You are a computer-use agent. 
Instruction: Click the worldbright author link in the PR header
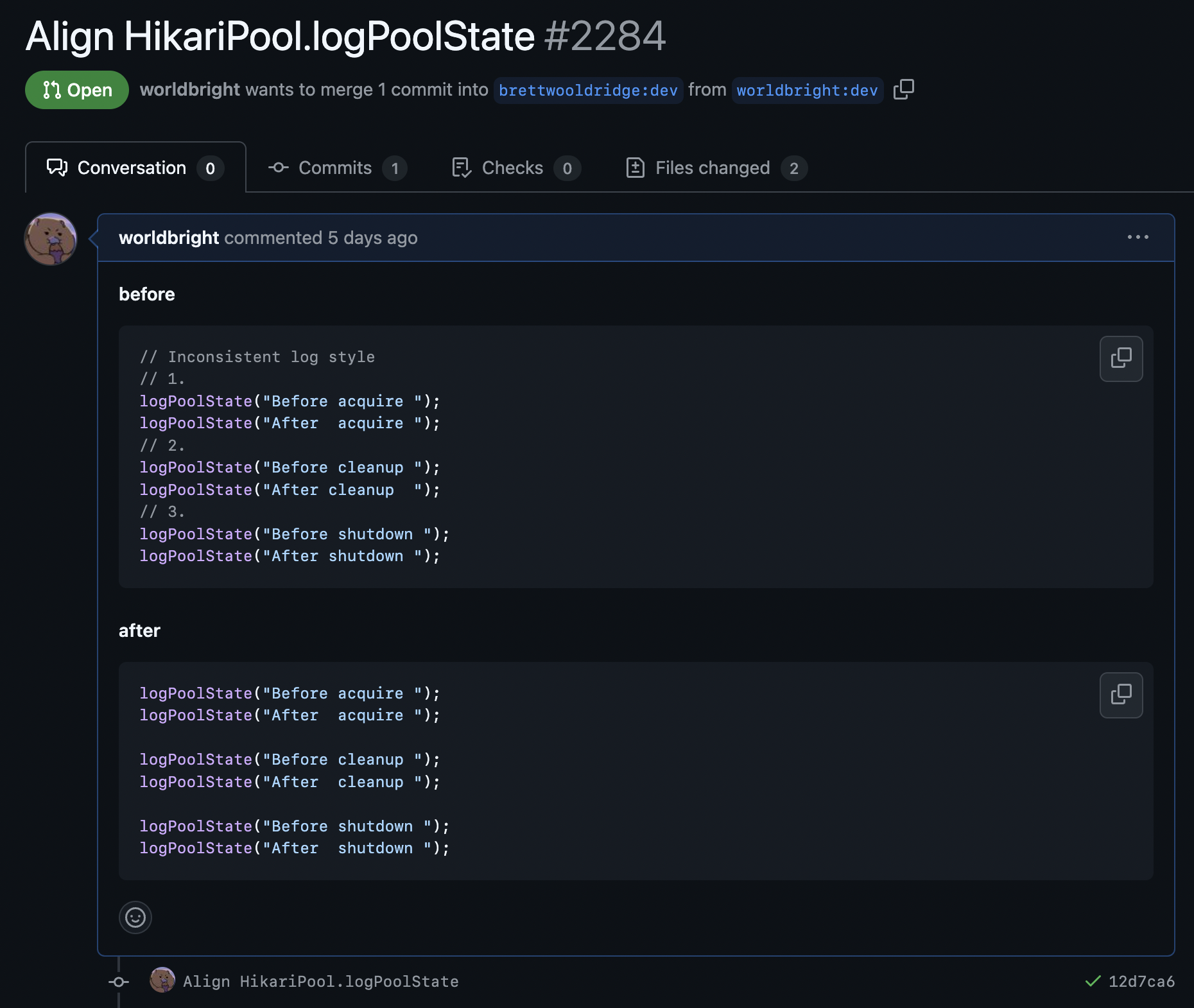click(x=190, y=89)
